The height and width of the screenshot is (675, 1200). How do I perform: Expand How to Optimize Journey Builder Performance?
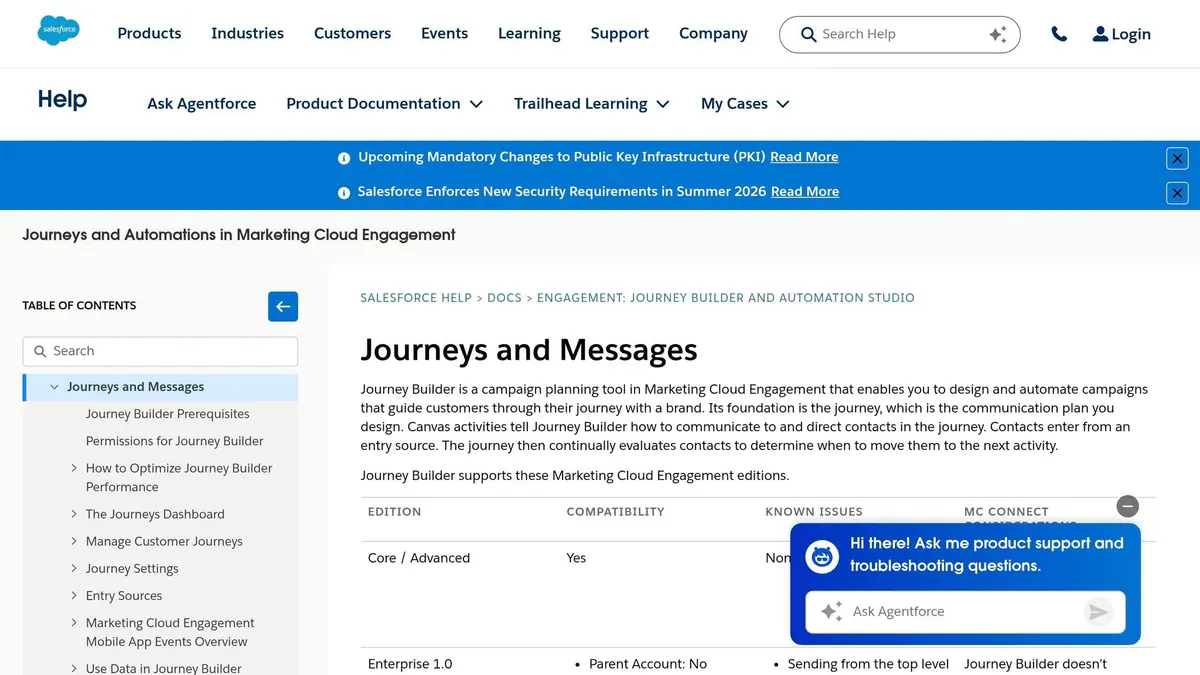pyautogui.click(x=74, y=468)
